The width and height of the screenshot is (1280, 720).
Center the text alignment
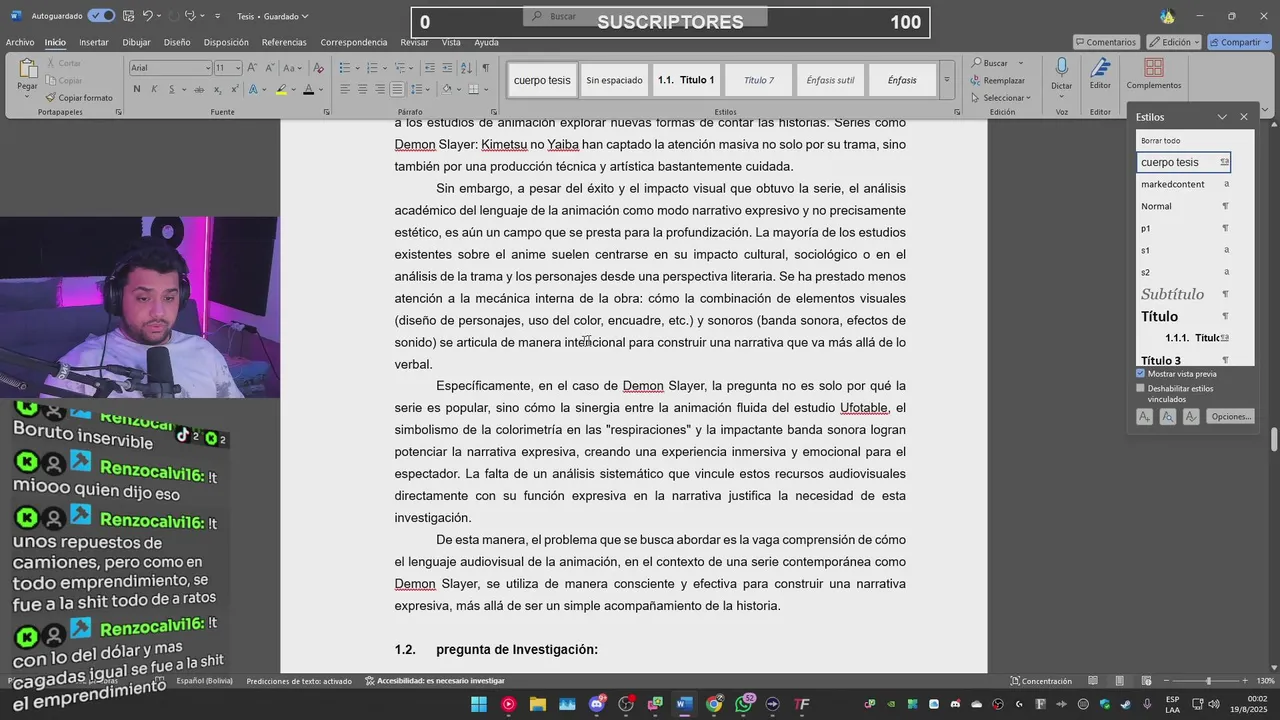click(x=362, y=89)
